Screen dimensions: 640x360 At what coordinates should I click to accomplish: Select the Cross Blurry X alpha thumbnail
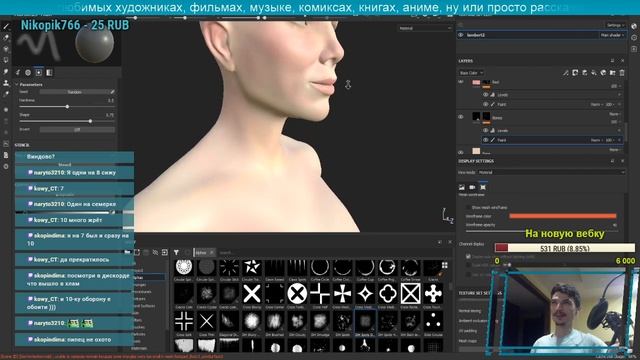point(252,293)
